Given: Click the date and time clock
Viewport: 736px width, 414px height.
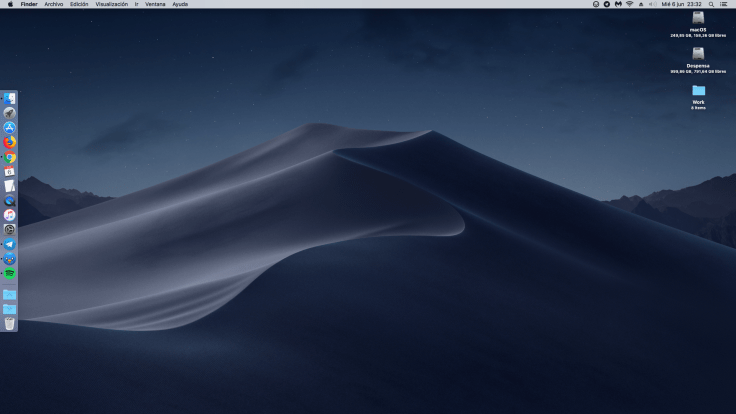Looking at the screenshot, I should pyautogui.click(x=681, y=4).
